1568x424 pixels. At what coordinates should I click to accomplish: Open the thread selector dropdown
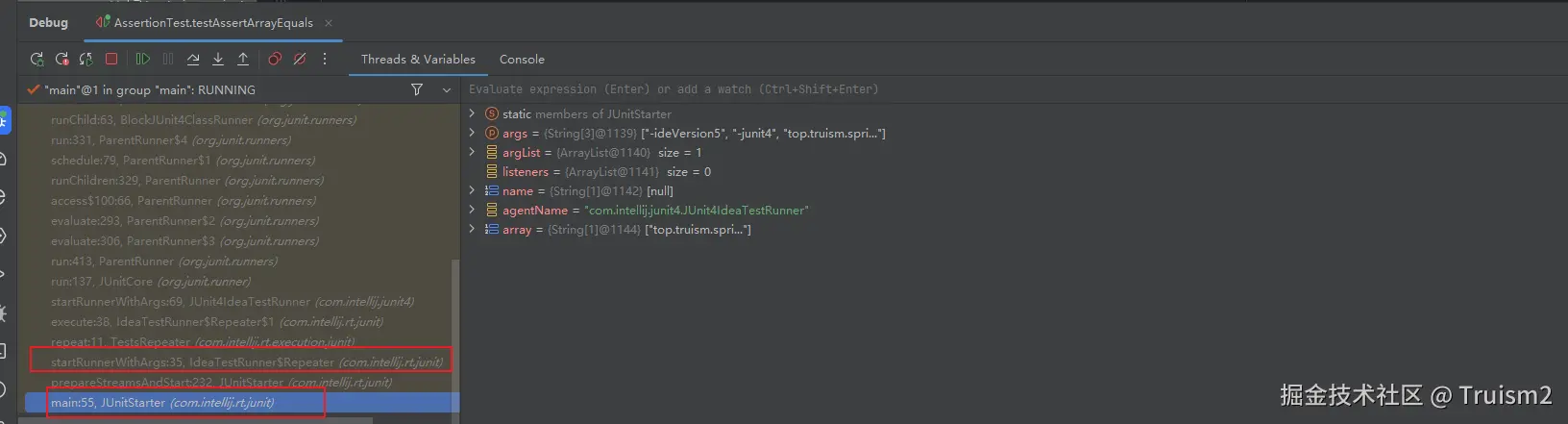click(447, 89)
